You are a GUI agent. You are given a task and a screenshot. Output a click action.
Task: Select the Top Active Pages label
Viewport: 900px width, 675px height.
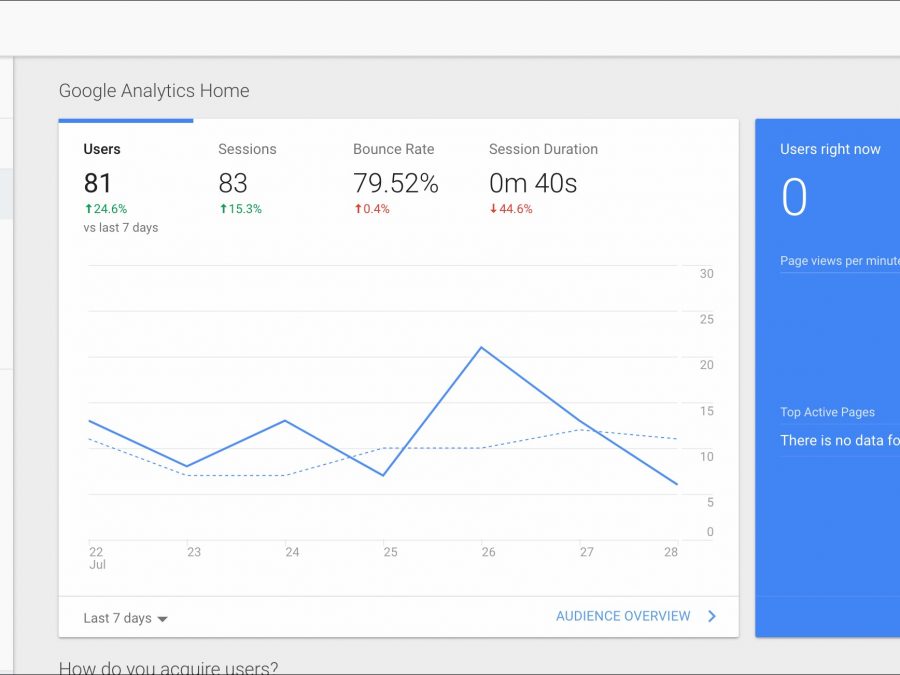827,412
